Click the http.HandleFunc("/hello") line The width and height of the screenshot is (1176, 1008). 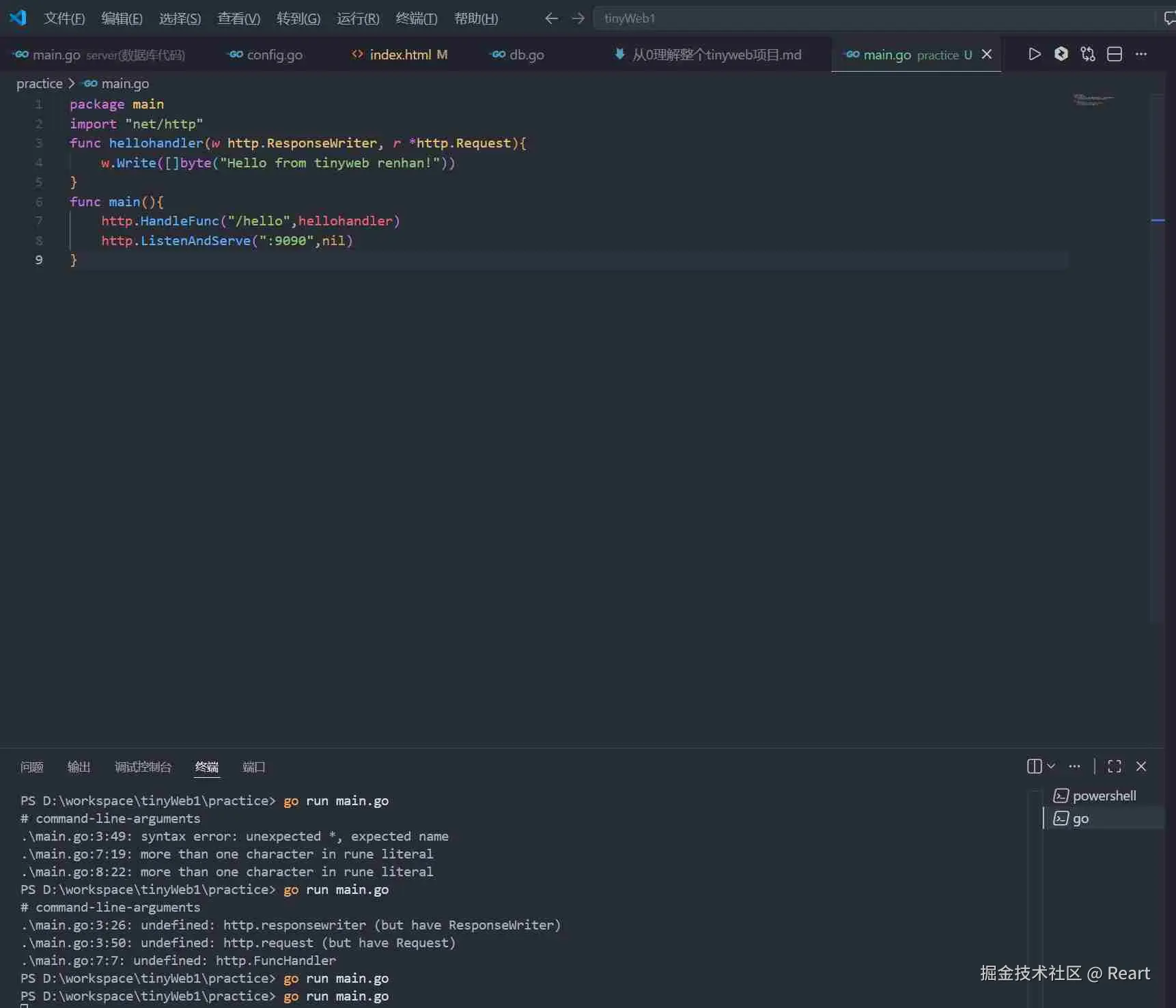point(251,221)
